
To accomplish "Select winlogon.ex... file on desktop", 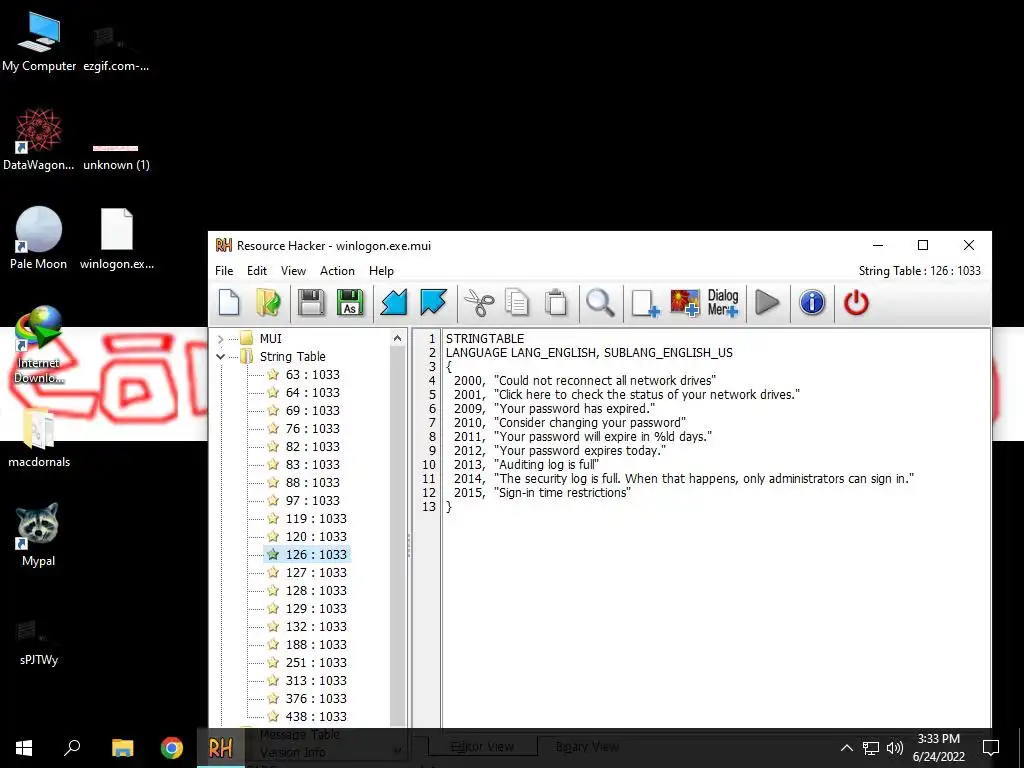I will [117, 238].
